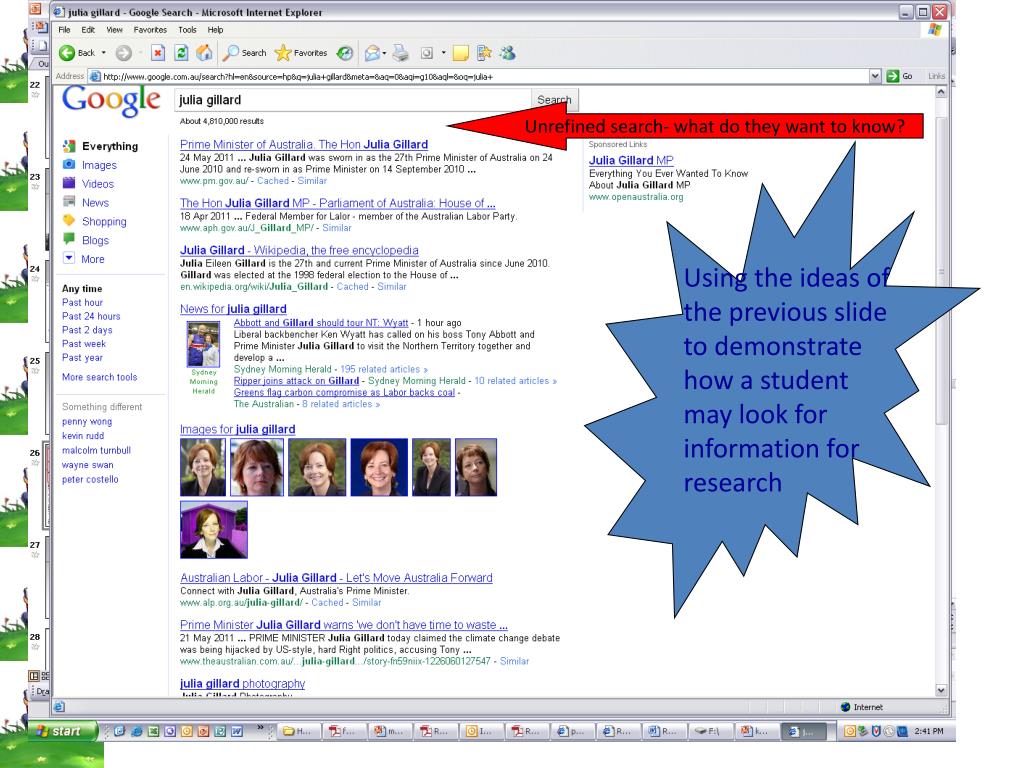Open the Tools menu
Viewport: 1024px width, 768px height.
187,29
